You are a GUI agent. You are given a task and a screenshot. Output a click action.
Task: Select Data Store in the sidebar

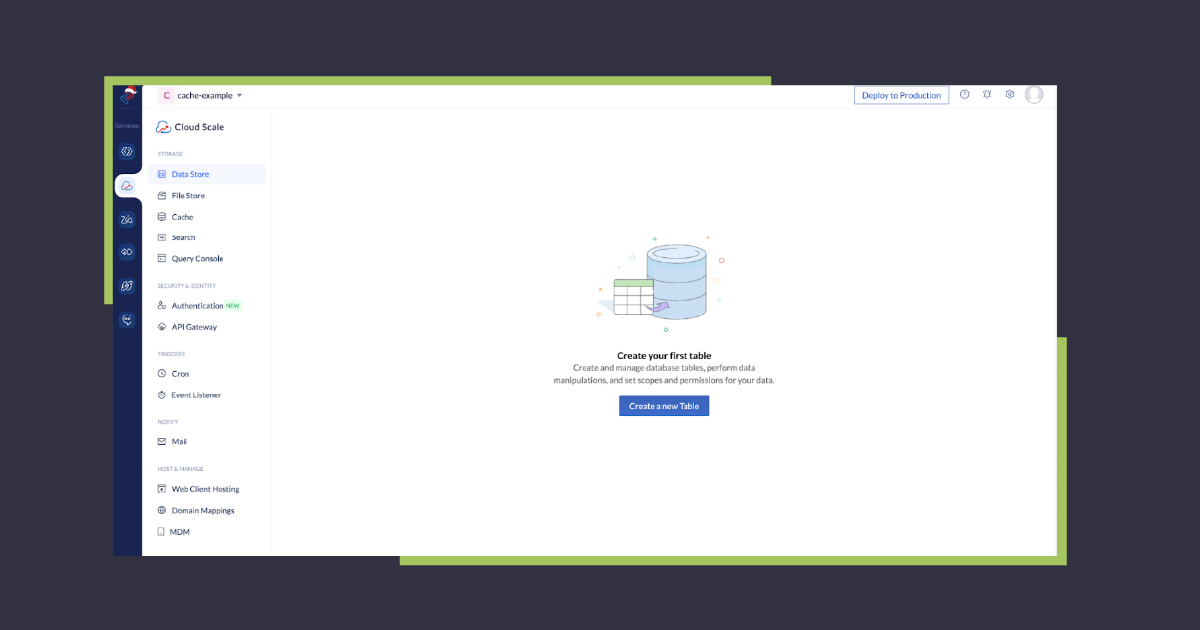pyautogui.click(x=207, y=174)
